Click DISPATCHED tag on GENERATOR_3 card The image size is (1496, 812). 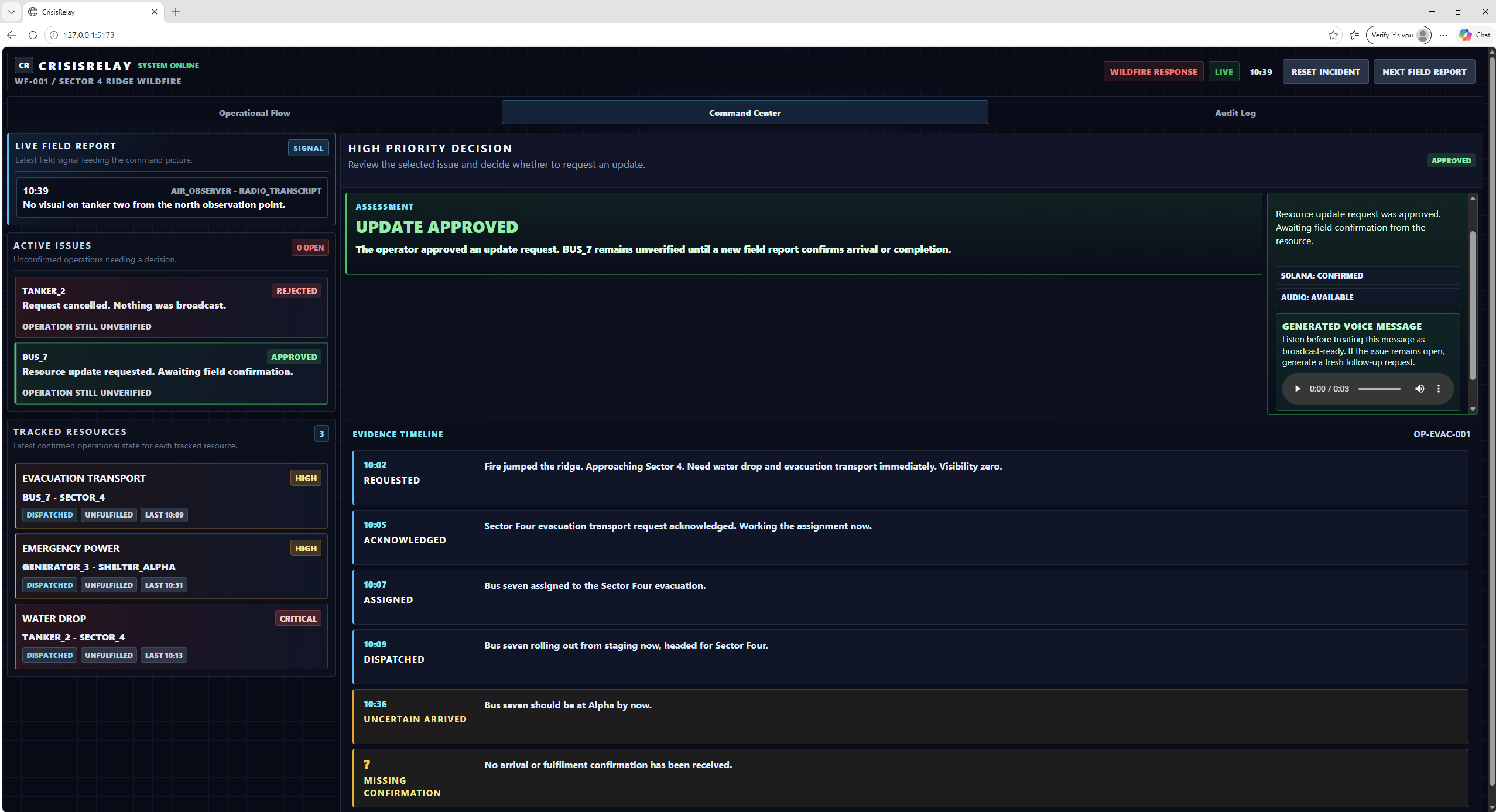click(x=50, y=585)
